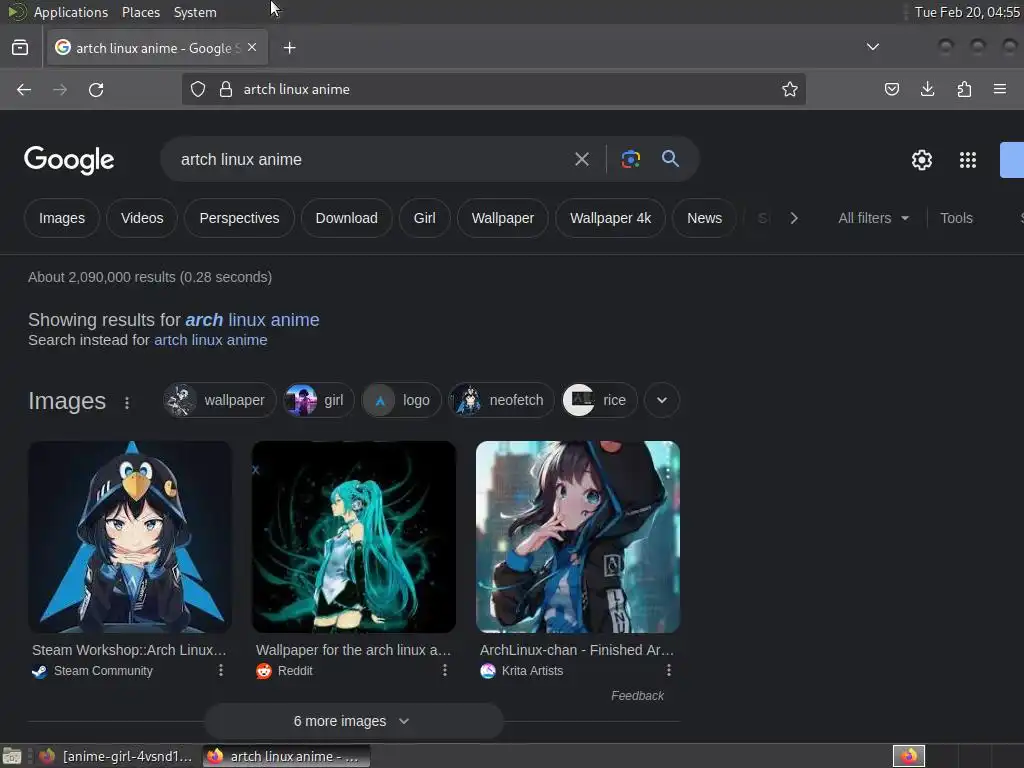
Task: Open the Tools button
Action: click(956, 218)
